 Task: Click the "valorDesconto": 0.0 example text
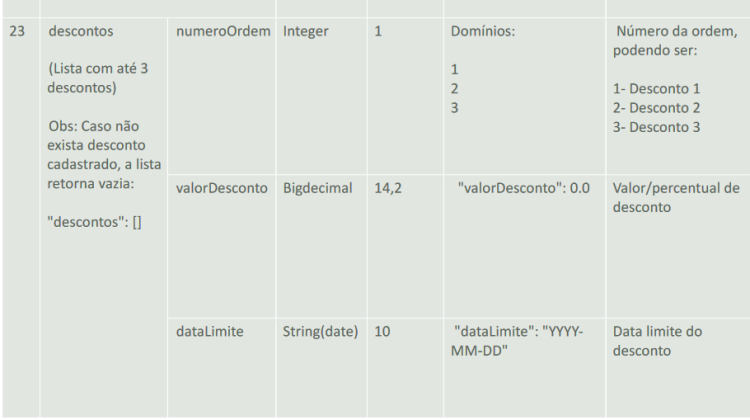[x=524, y=188]
